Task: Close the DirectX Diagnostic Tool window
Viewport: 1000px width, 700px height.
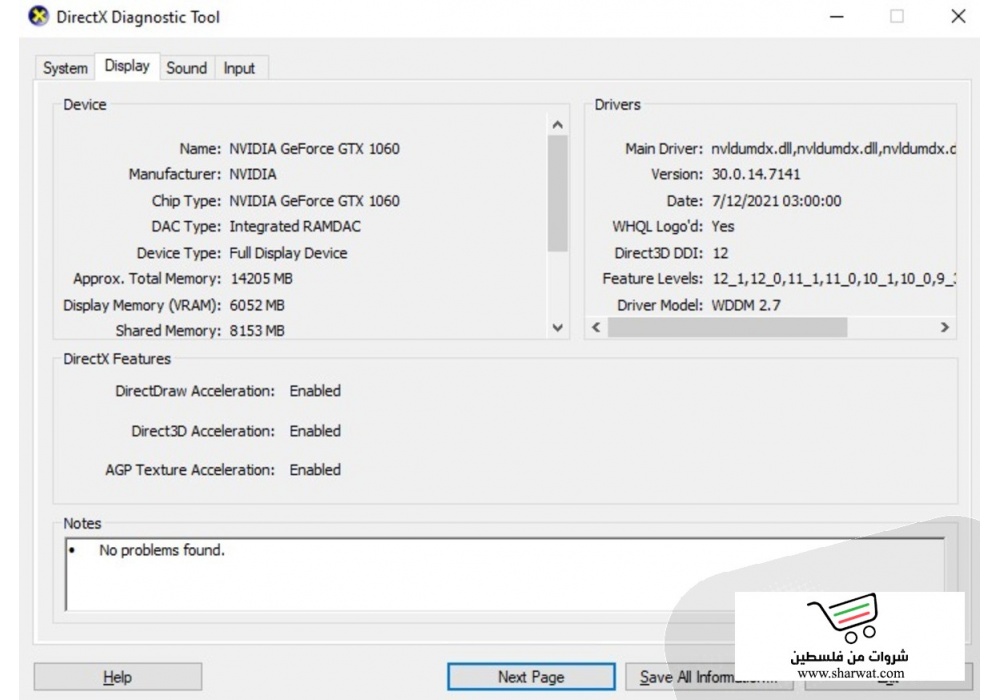Action: pyautogui.click(x=958, y=17)
